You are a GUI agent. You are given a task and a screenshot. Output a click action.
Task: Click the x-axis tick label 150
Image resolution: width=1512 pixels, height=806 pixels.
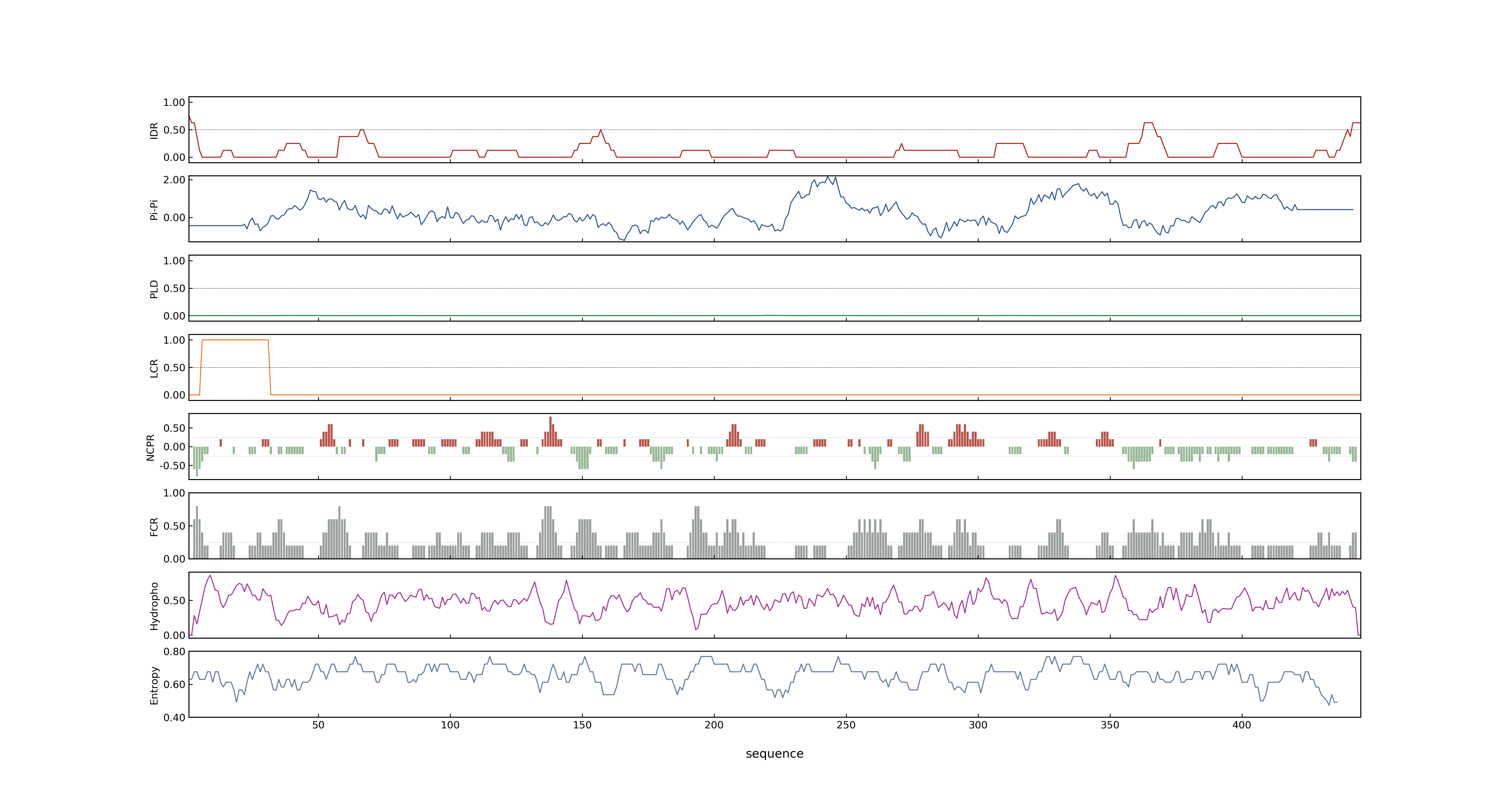click(x=582, y=725)
